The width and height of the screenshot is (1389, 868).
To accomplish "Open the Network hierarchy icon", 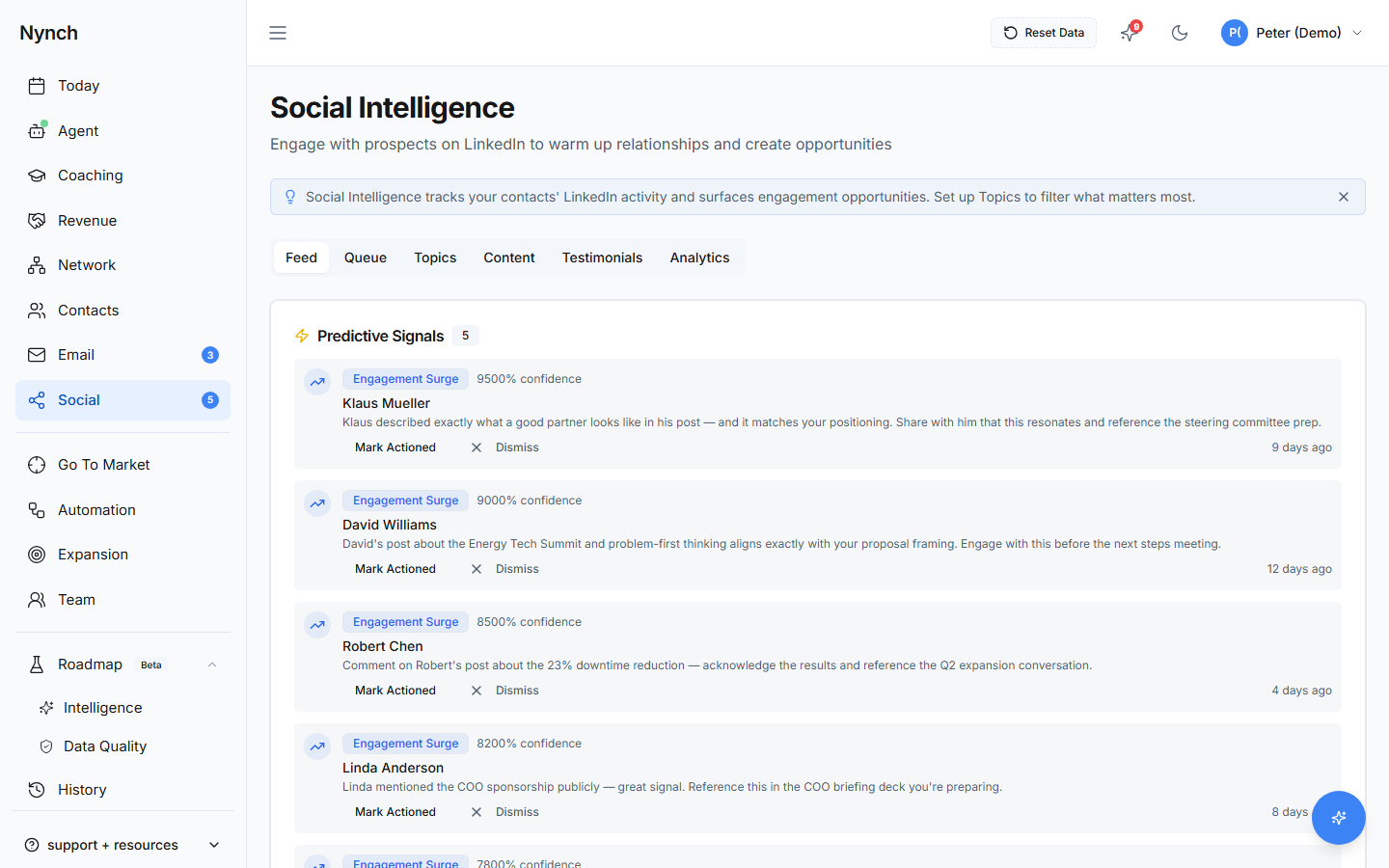I will coord(37,265).
